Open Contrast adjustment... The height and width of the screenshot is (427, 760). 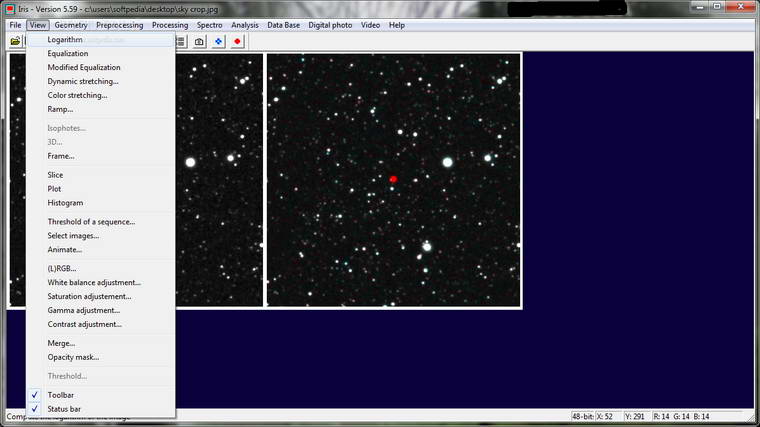101,325
